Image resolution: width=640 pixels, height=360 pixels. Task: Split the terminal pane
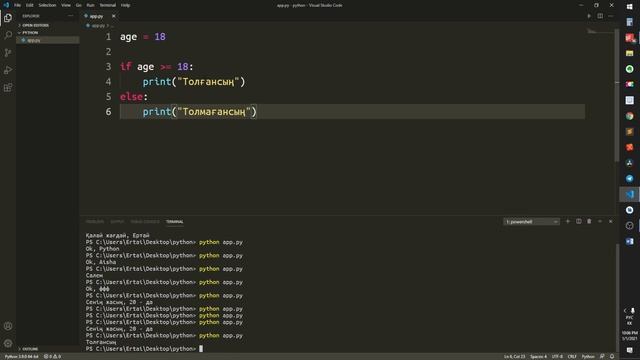[578, 222]
